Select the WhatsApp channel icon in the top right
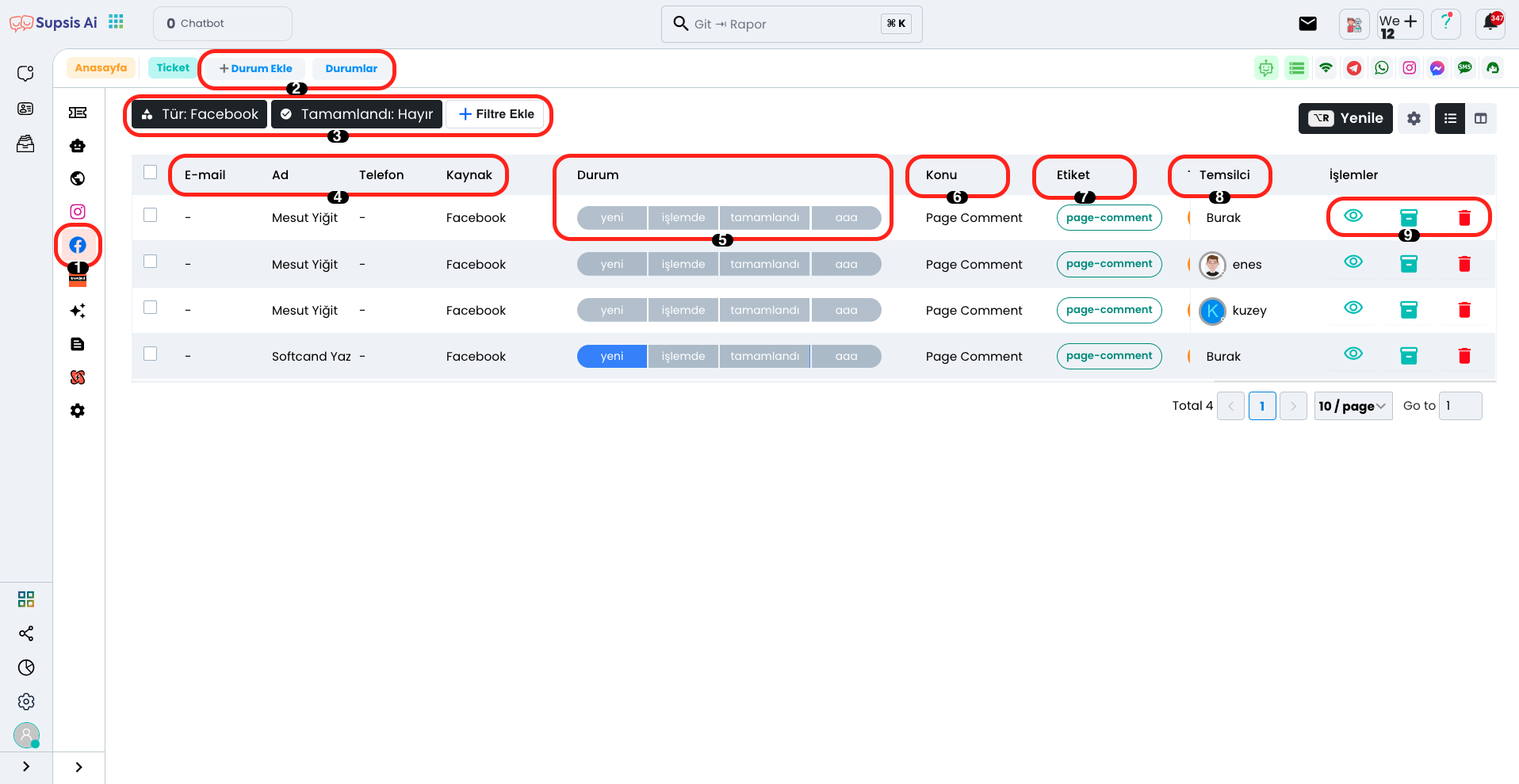This screenshot has width=1519, height=784. [1382, 68]
